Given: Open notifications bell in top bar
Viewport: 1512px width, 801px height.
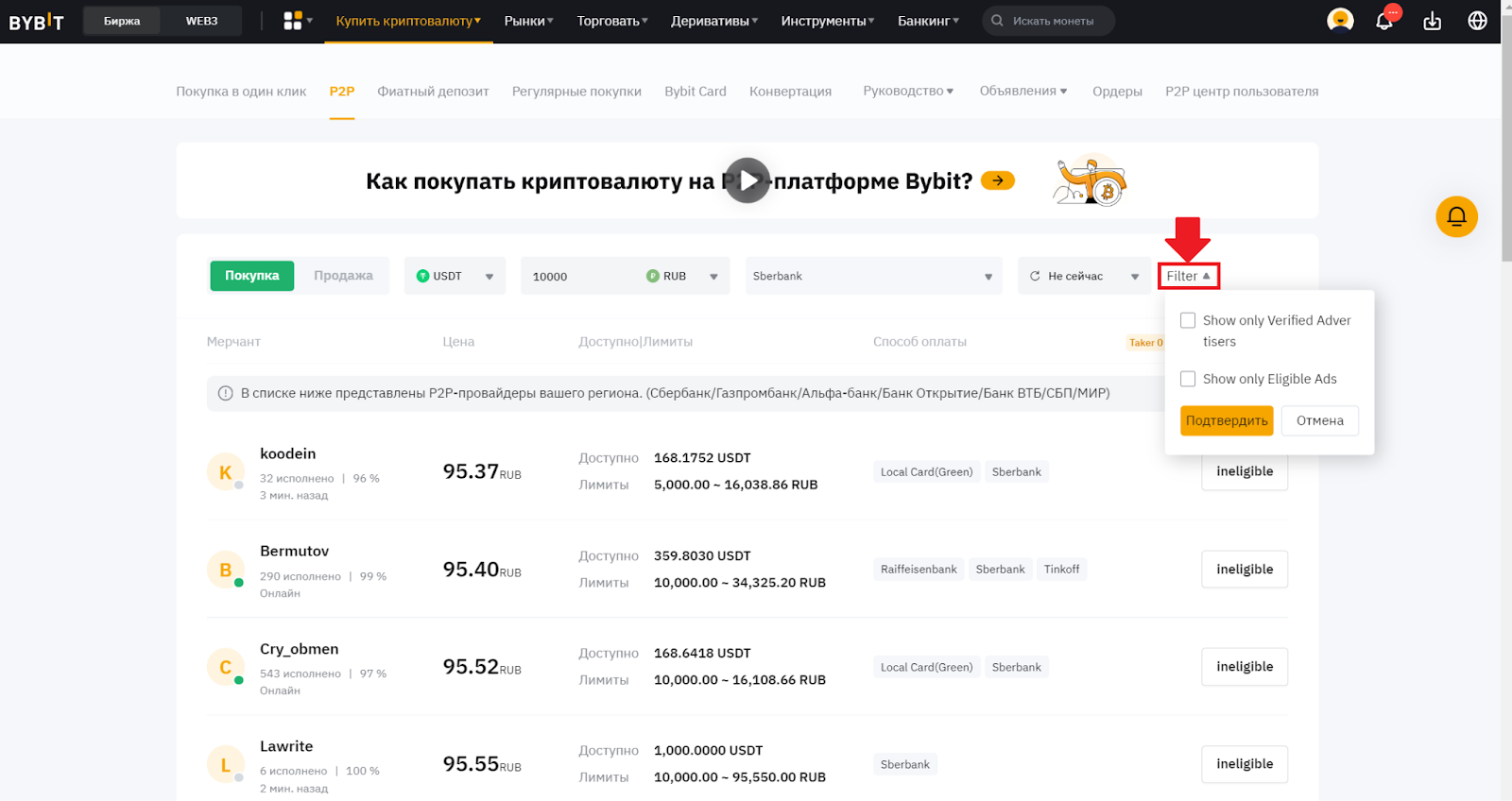Looking at the screenshot, I should pos(1384,21).
